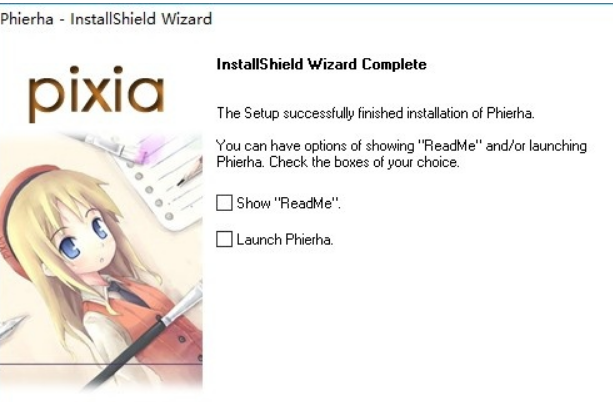Click the Launch Phierha label text

pos(285,239)
